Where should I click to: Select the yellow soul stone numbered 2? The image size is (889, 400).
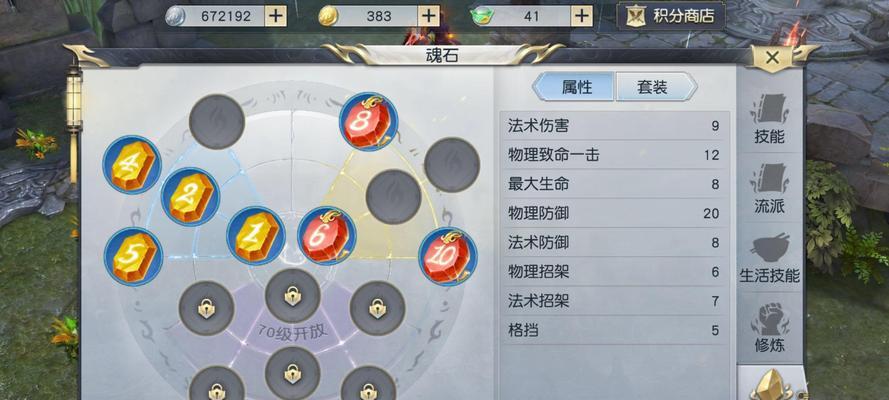click(190, 197)
